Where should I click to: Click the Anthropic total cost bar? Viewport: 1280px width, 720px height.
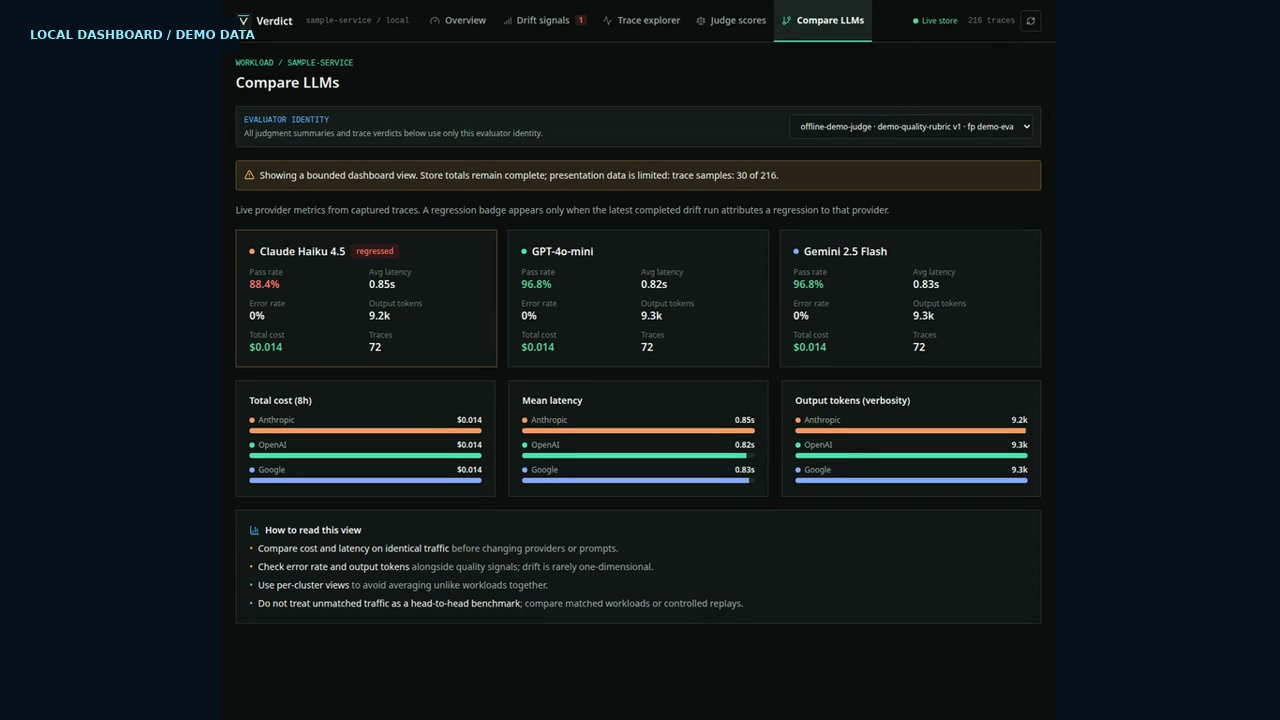tap(366, 431)
